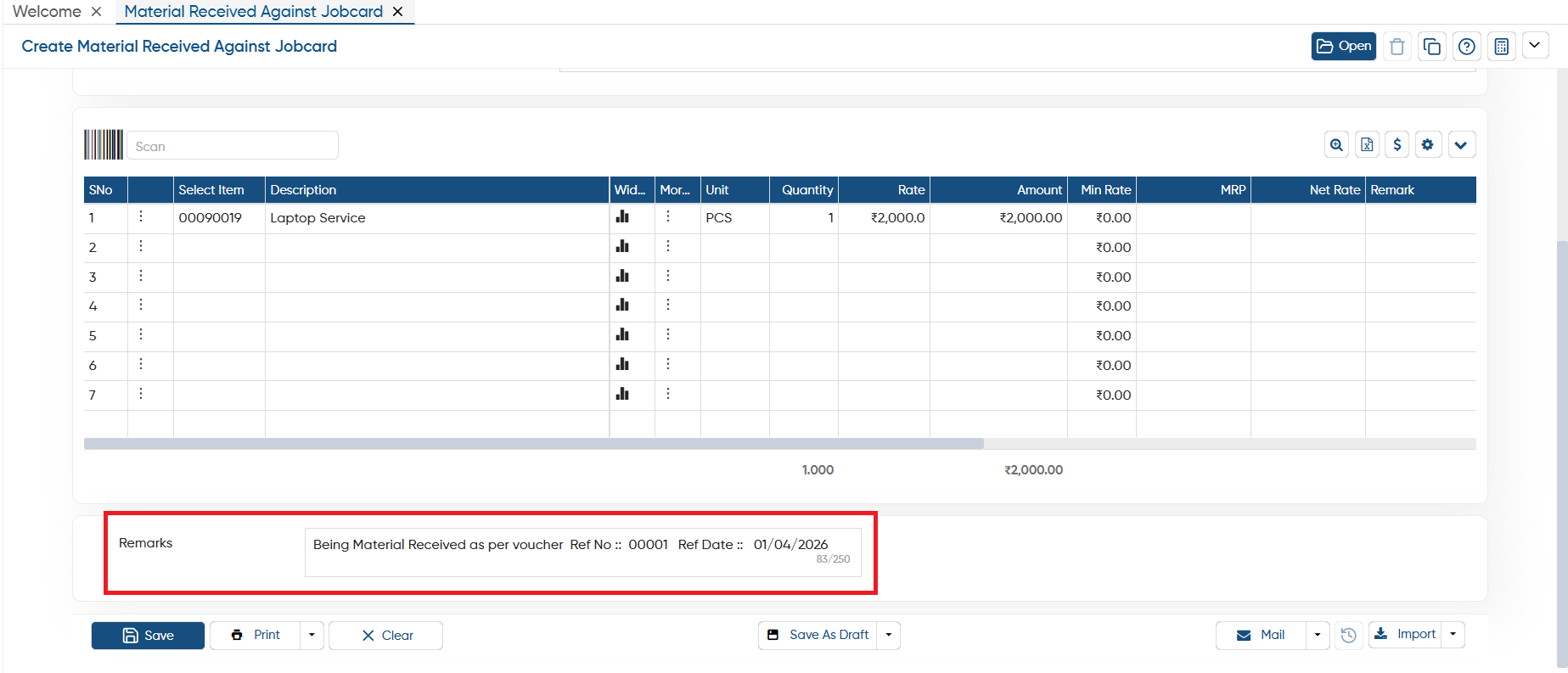Open the calculator icon in header
The height and width of the screenshot is (673, 1568).
point(1502,46)
